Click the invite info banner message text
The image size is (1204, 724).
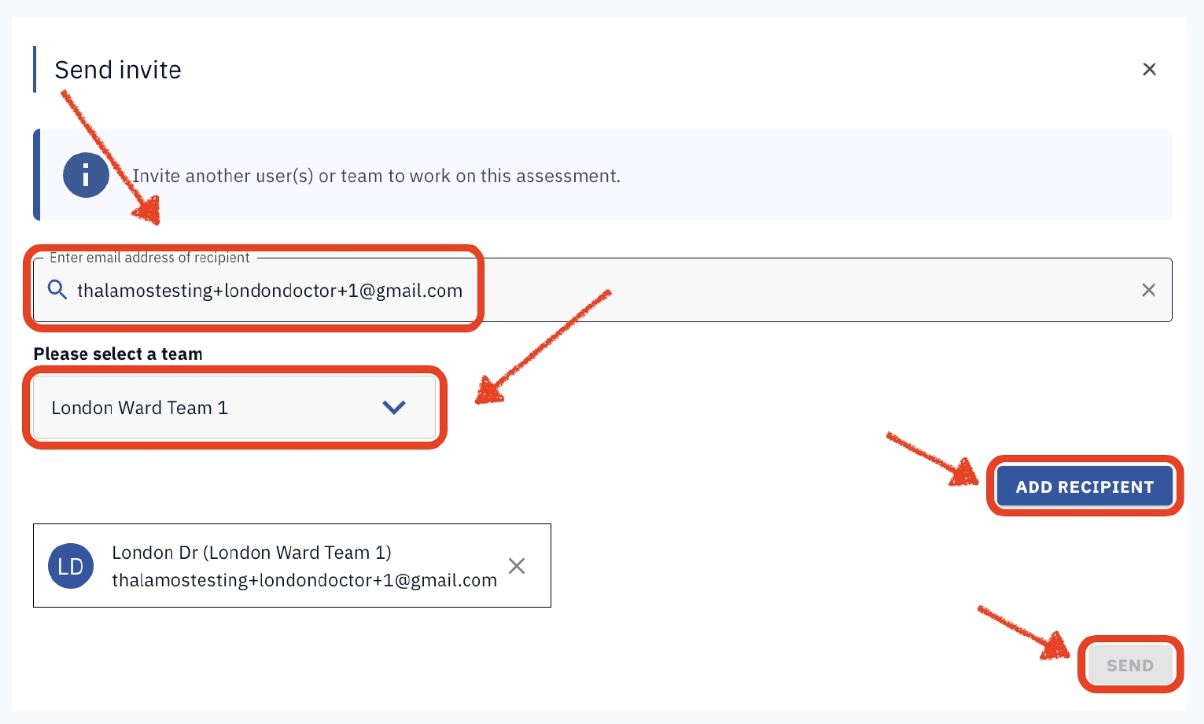click(376, 176)
